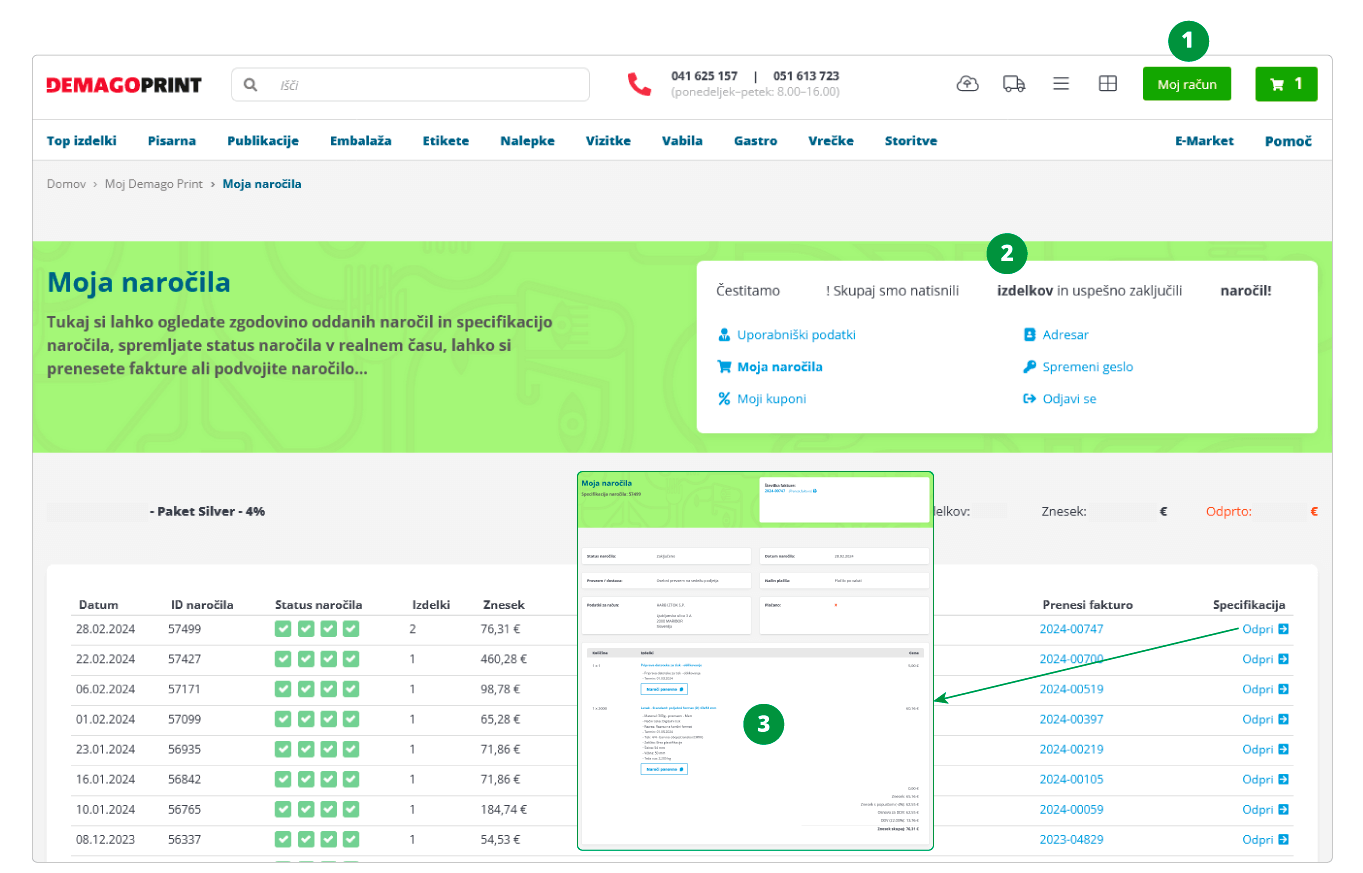Open the Etikete menu category
The image size is (1363, 873).
coord(445,141)
